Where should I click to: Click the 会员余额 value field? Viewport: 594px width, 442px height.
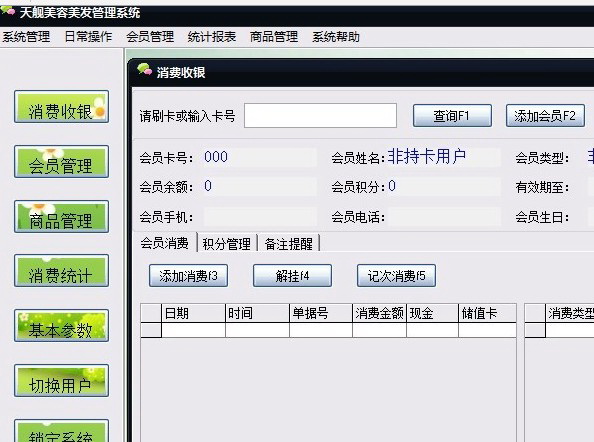[x=260, y=186]
